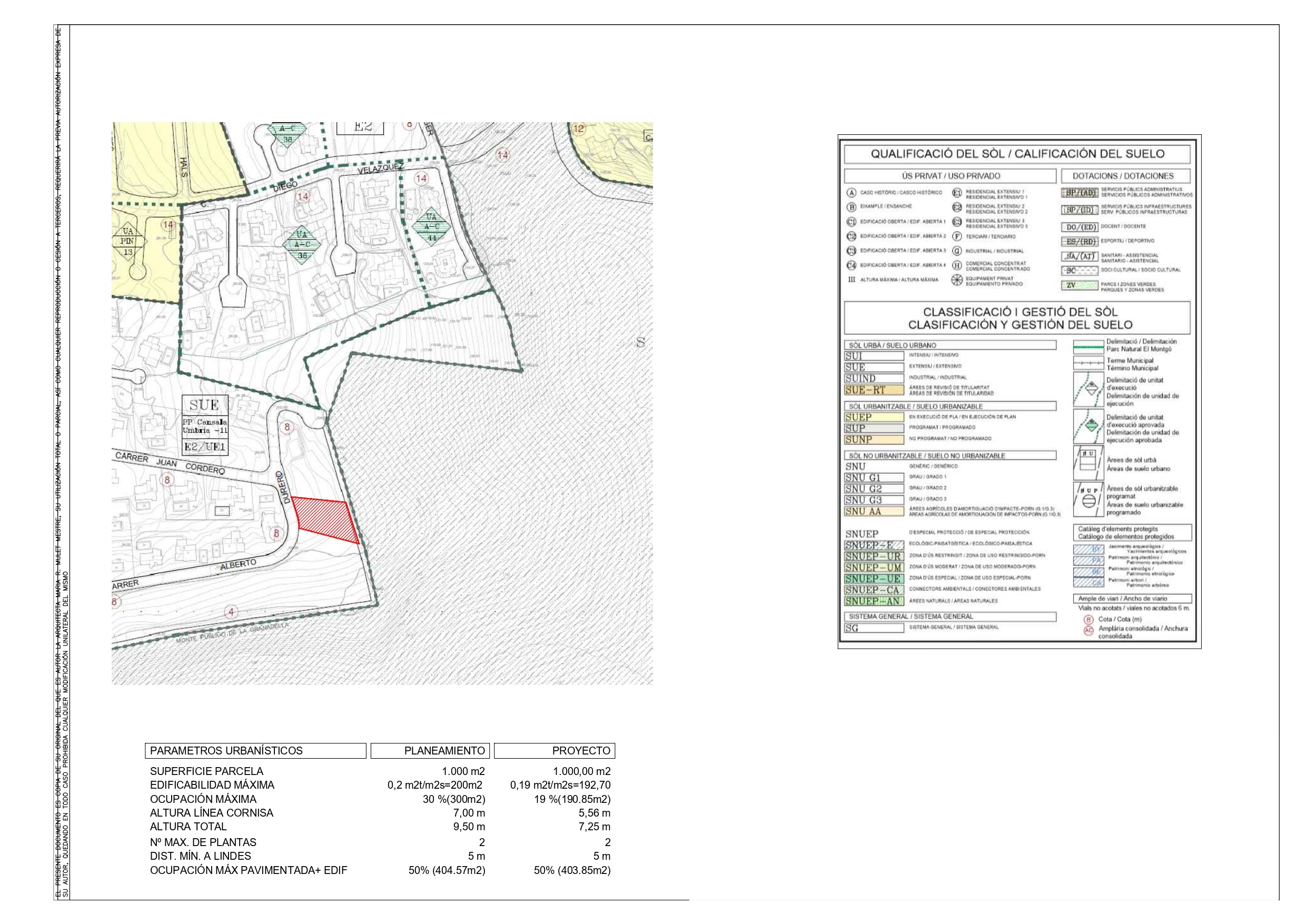1307x924 pixels.
Task: Click the 'DURERO' street label
Action: tap(282, 487)
